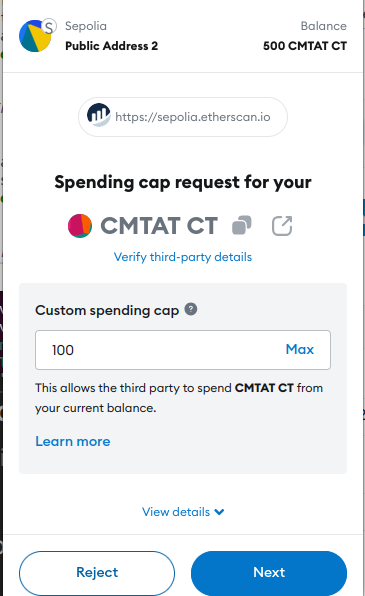The image size is (365, 596).
Task: Open token in block explorer icon
Action: click(x=282, y=226)
